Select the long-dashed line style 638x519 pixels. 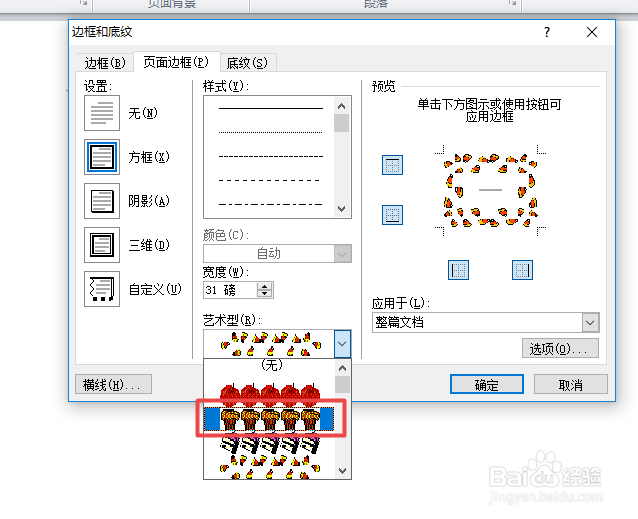(271, 180)
